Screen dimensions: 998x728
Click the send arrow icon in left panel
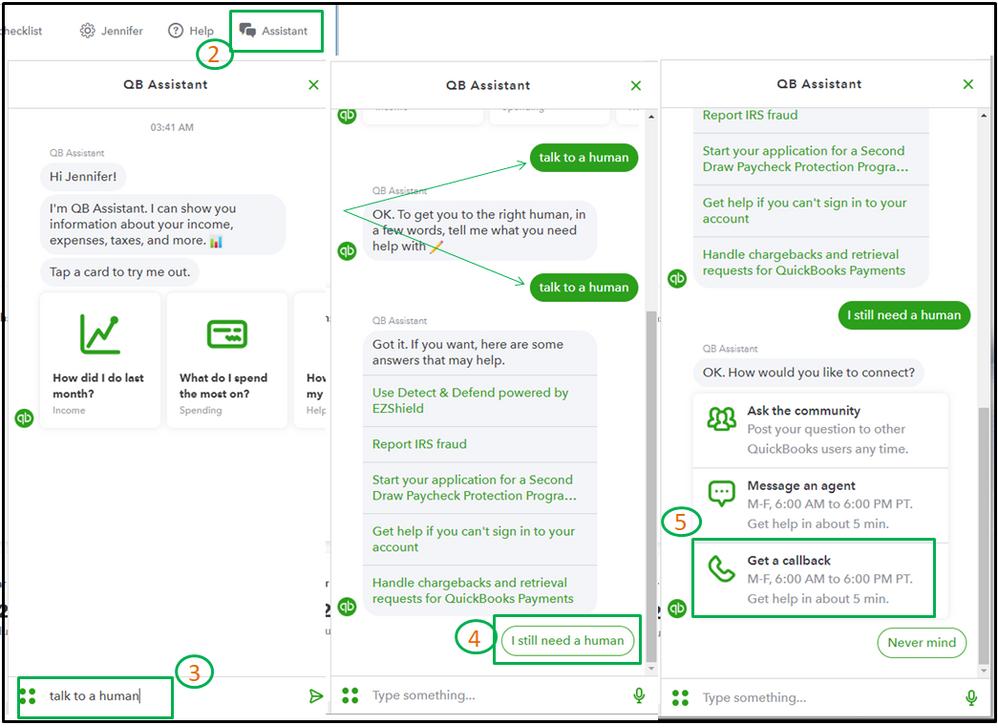tap(316, 696)
